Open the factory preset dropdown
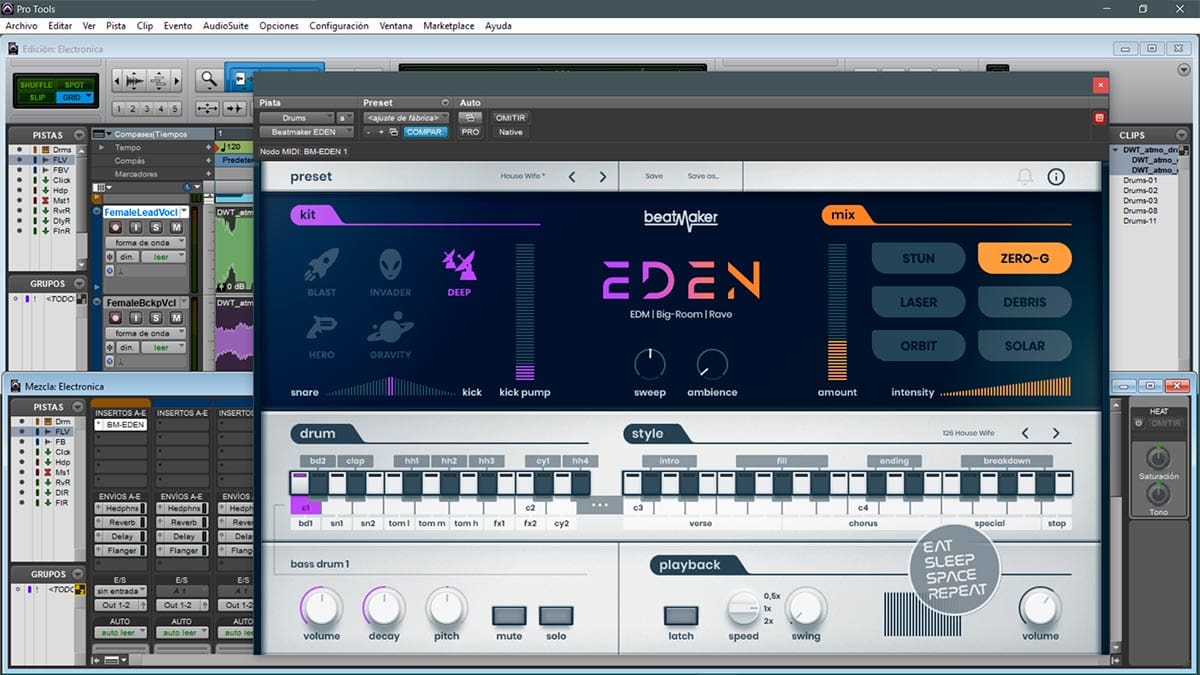The image size is (1200, 675). [407, 118]
